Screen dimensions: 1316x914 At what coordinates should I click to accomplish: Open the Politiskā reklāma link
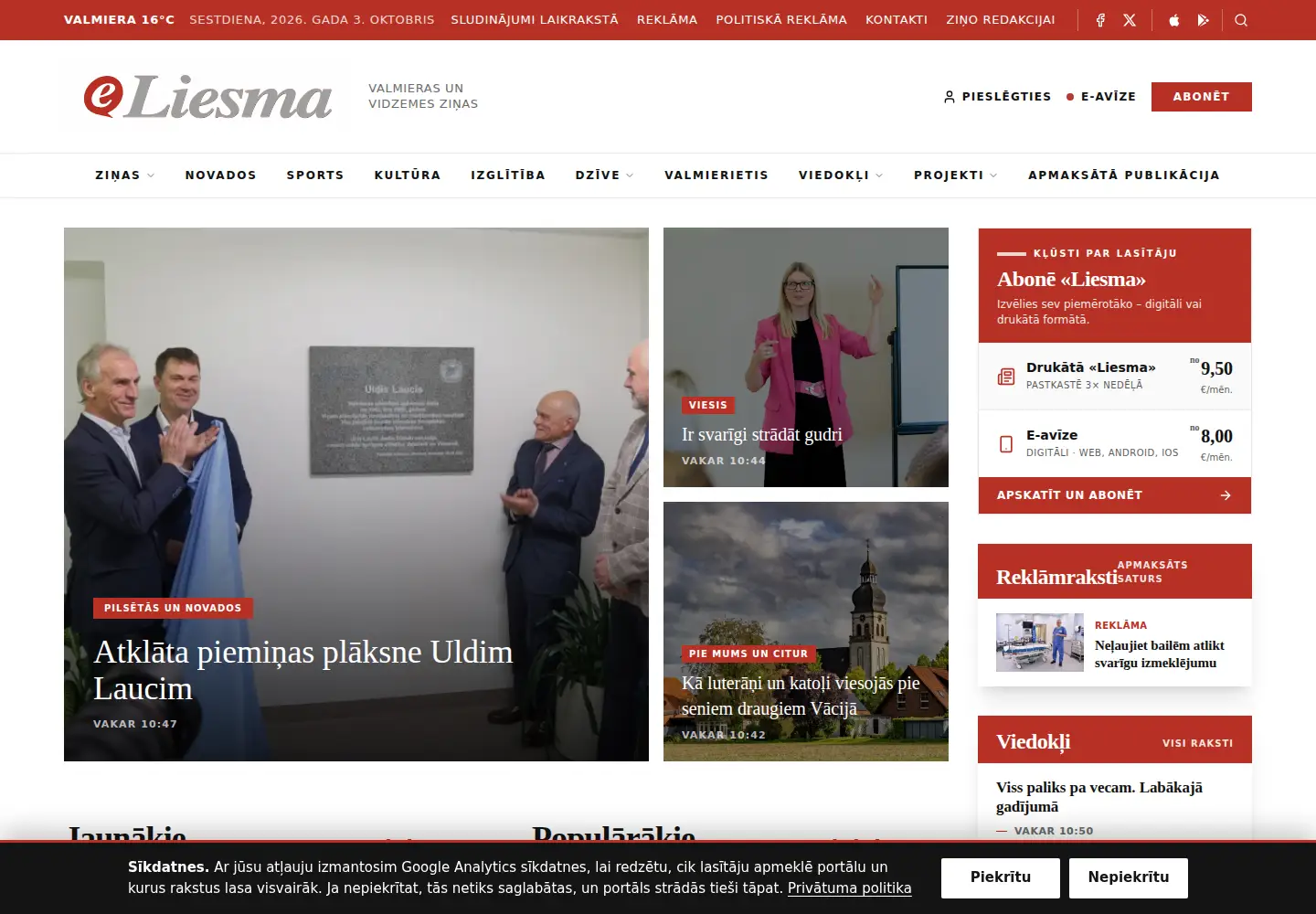point(781,20)
